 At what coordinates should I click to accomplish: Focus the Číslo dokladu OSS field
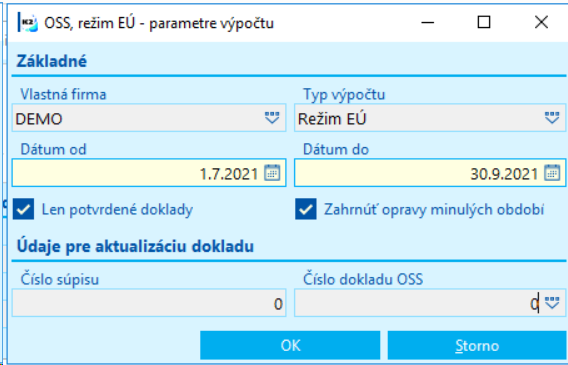419,303
